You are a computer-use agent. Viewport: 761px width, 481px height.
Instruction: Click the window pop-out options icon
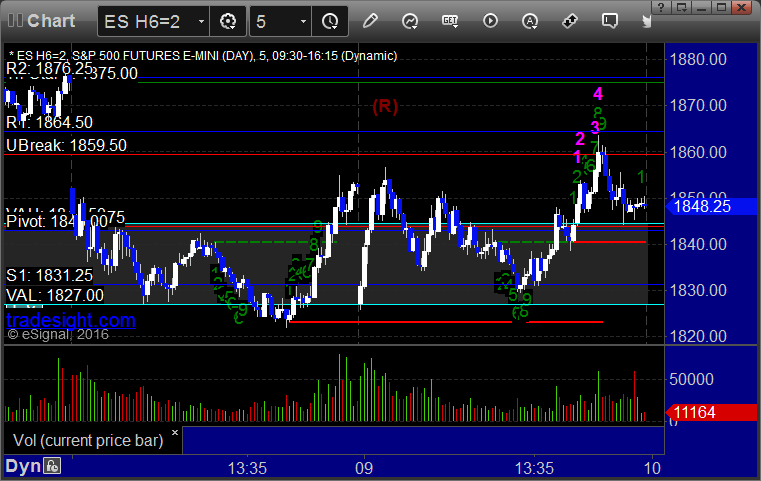point(681,7)
